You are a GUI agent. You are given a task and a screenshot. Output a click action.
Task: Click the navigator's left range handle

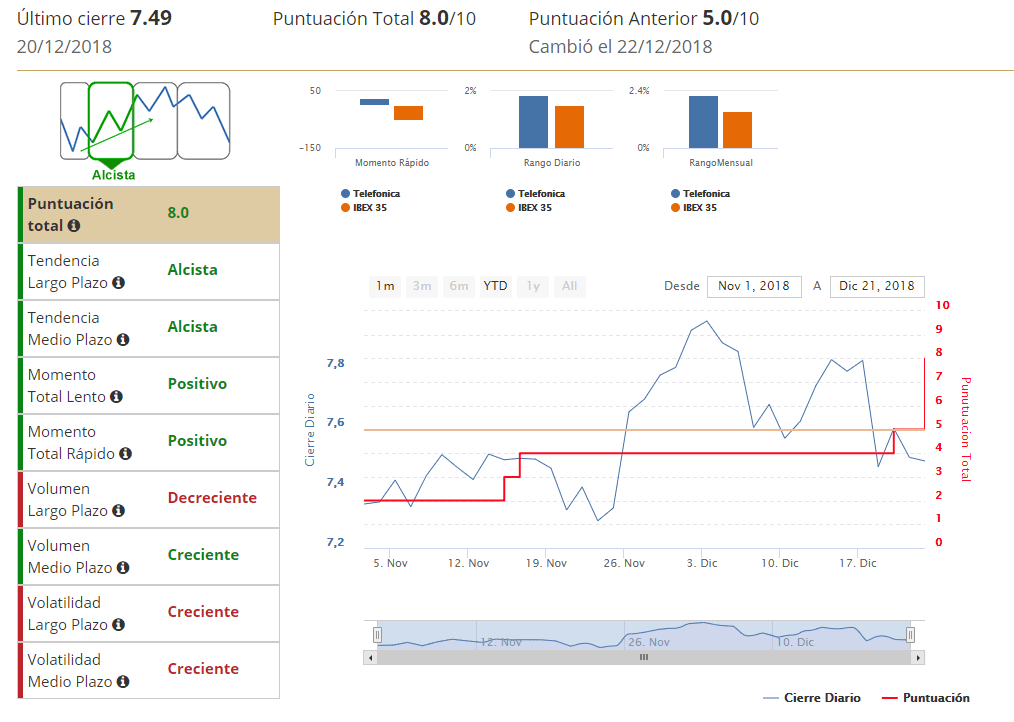pyautogui.click(x=378, y=634)
